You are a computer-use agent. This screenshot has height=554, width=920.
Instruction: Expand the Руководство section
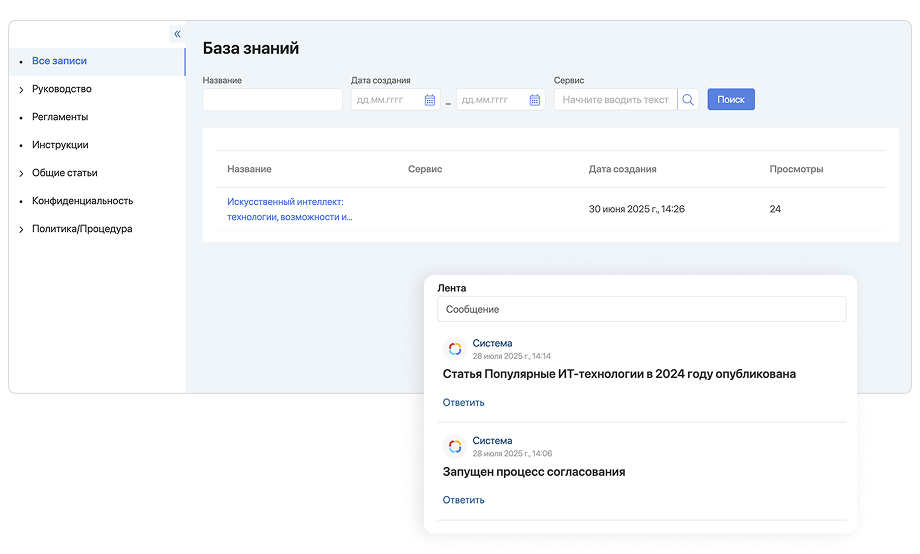click(x=21, y=90)
